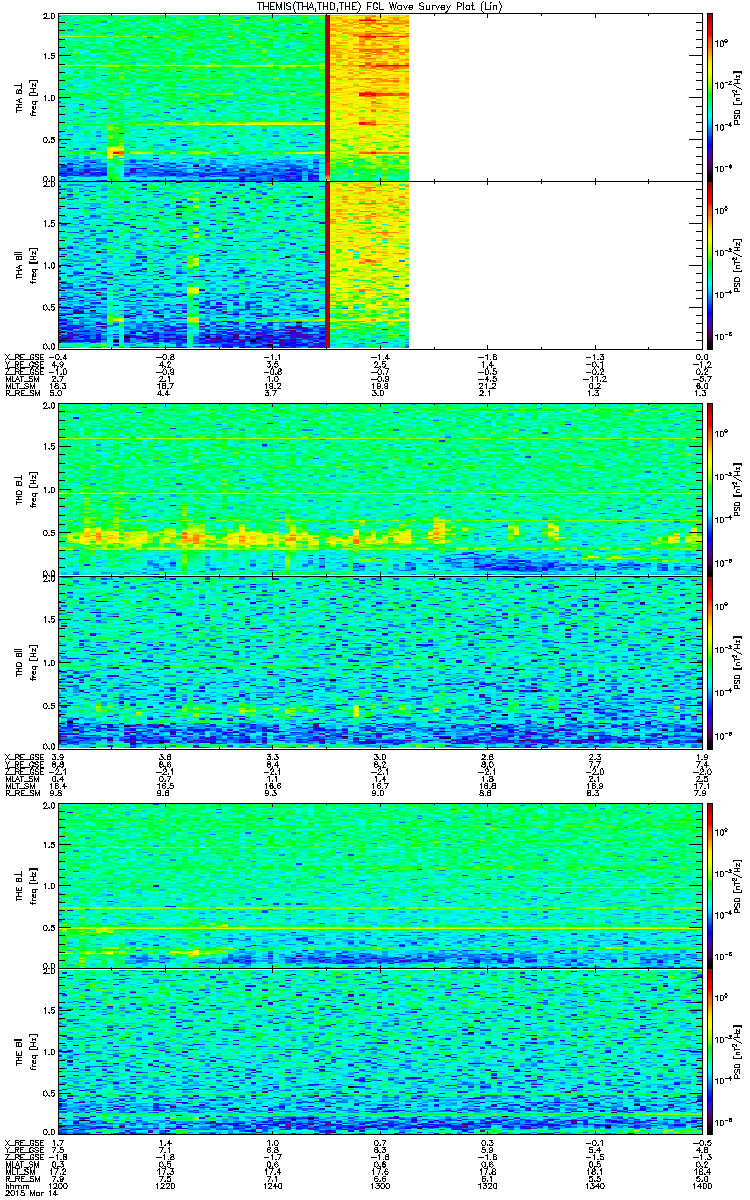Click the PSD color bar beside THD B-parallel panel
The image size is (750, 1200).
point(711,661)
